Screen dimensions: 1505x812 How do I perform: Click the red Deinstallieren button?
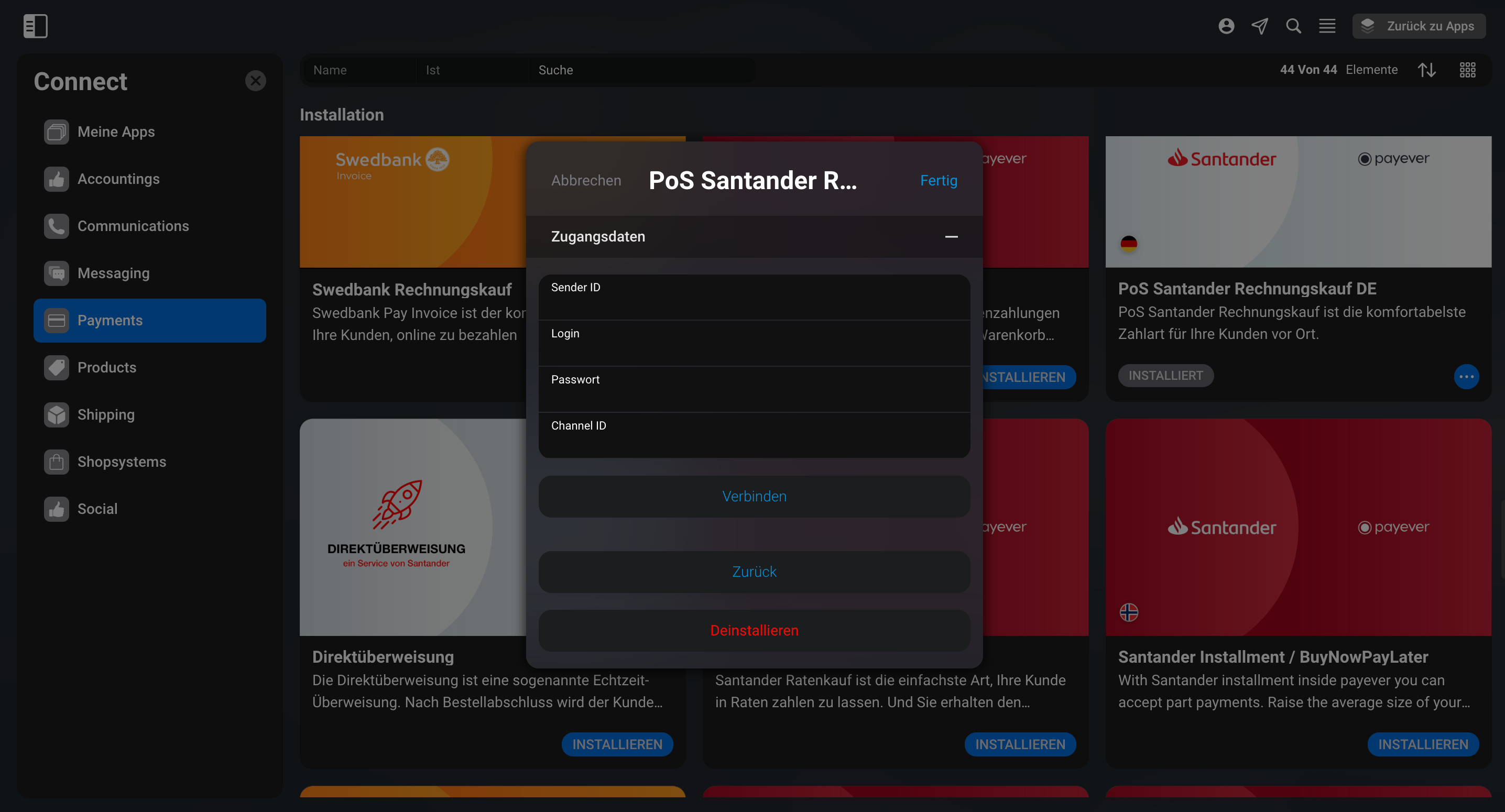(x=754, y=631)
